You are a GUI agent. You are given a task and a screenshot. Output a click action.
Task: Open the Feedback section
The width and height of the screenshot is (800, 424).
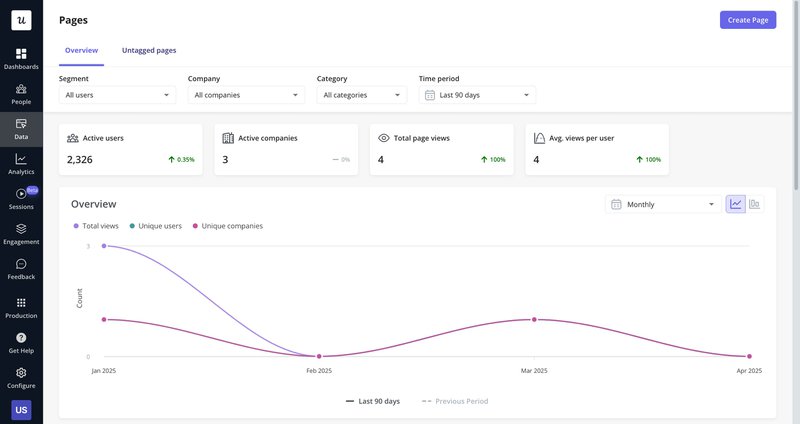point(21,269)
